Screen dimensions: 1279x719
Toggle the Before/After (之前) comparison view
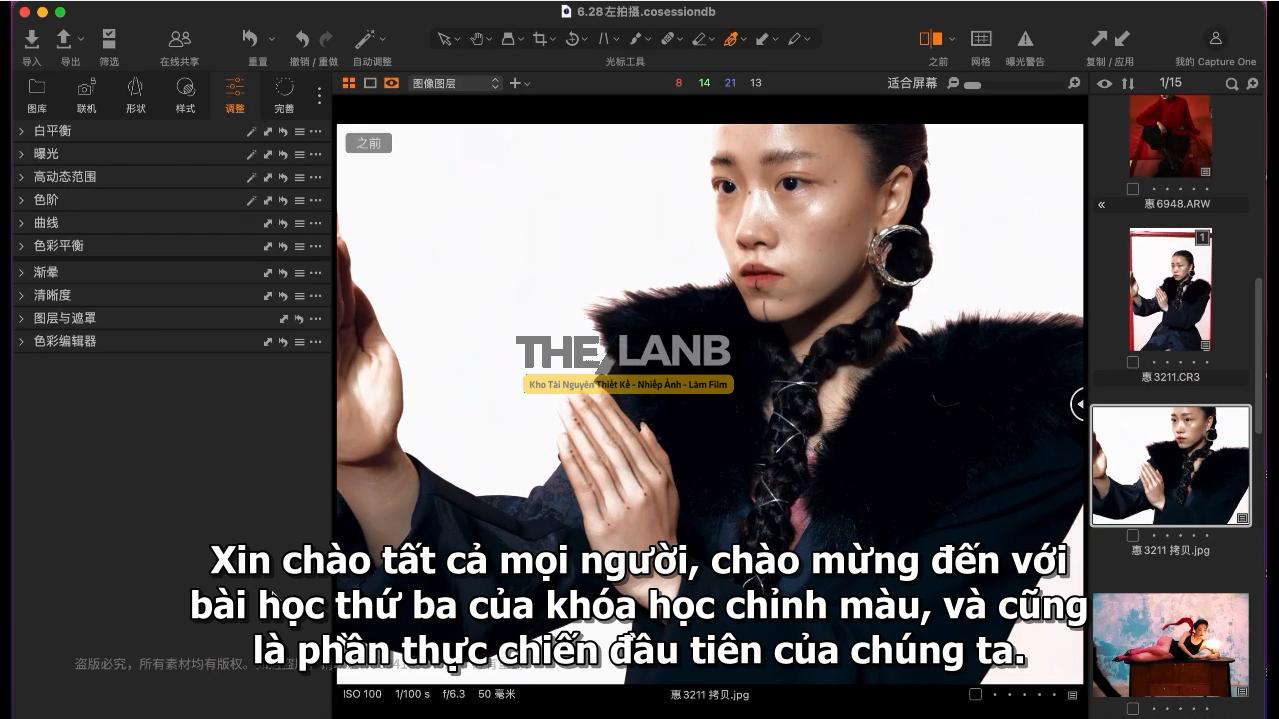[931, 39]
